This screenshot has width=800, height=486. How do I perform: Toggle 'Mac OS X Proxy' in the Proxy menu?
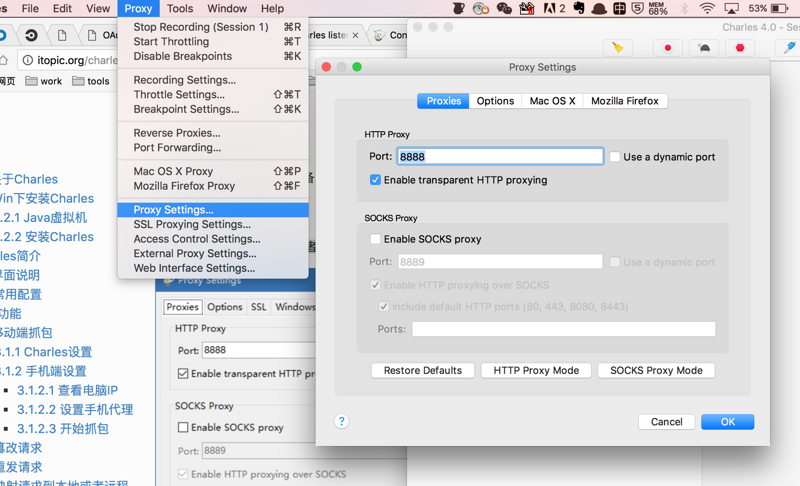213,171
